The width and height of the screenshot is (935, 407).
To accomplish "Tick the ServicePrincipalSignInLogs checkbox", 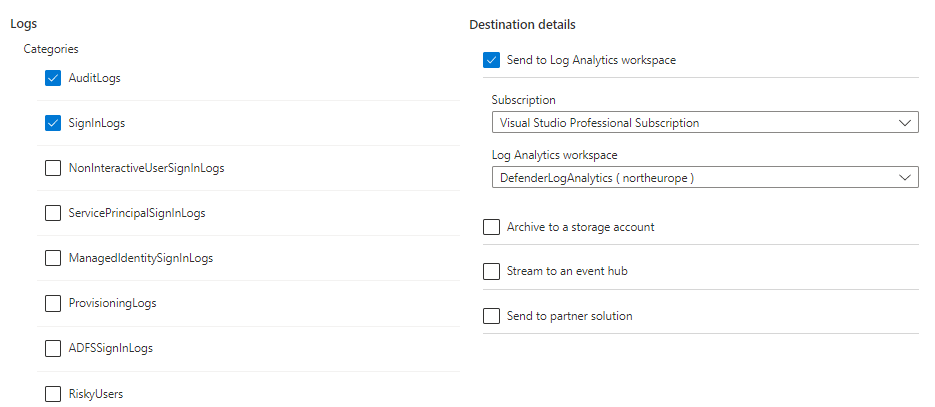I will [53, 213].
